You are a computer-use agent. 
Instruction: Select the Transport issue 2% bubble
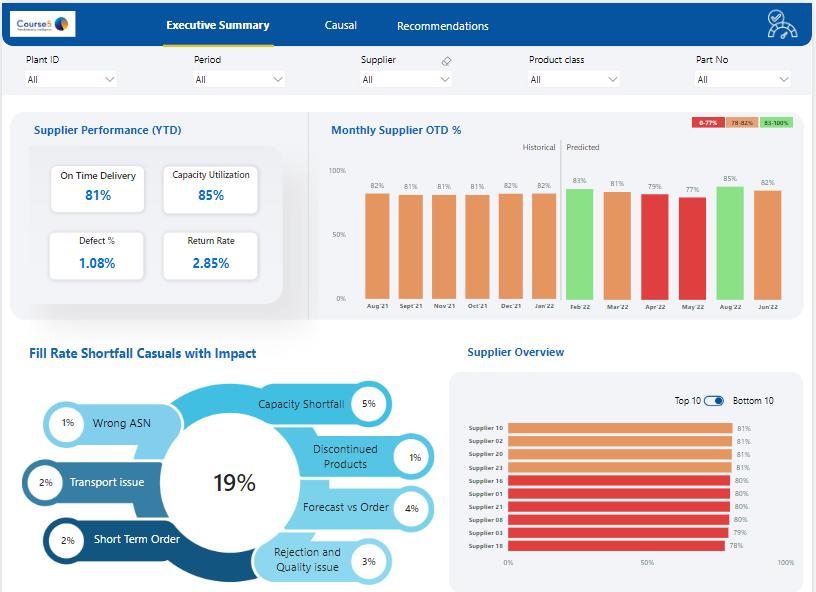(x=46, y=482)
